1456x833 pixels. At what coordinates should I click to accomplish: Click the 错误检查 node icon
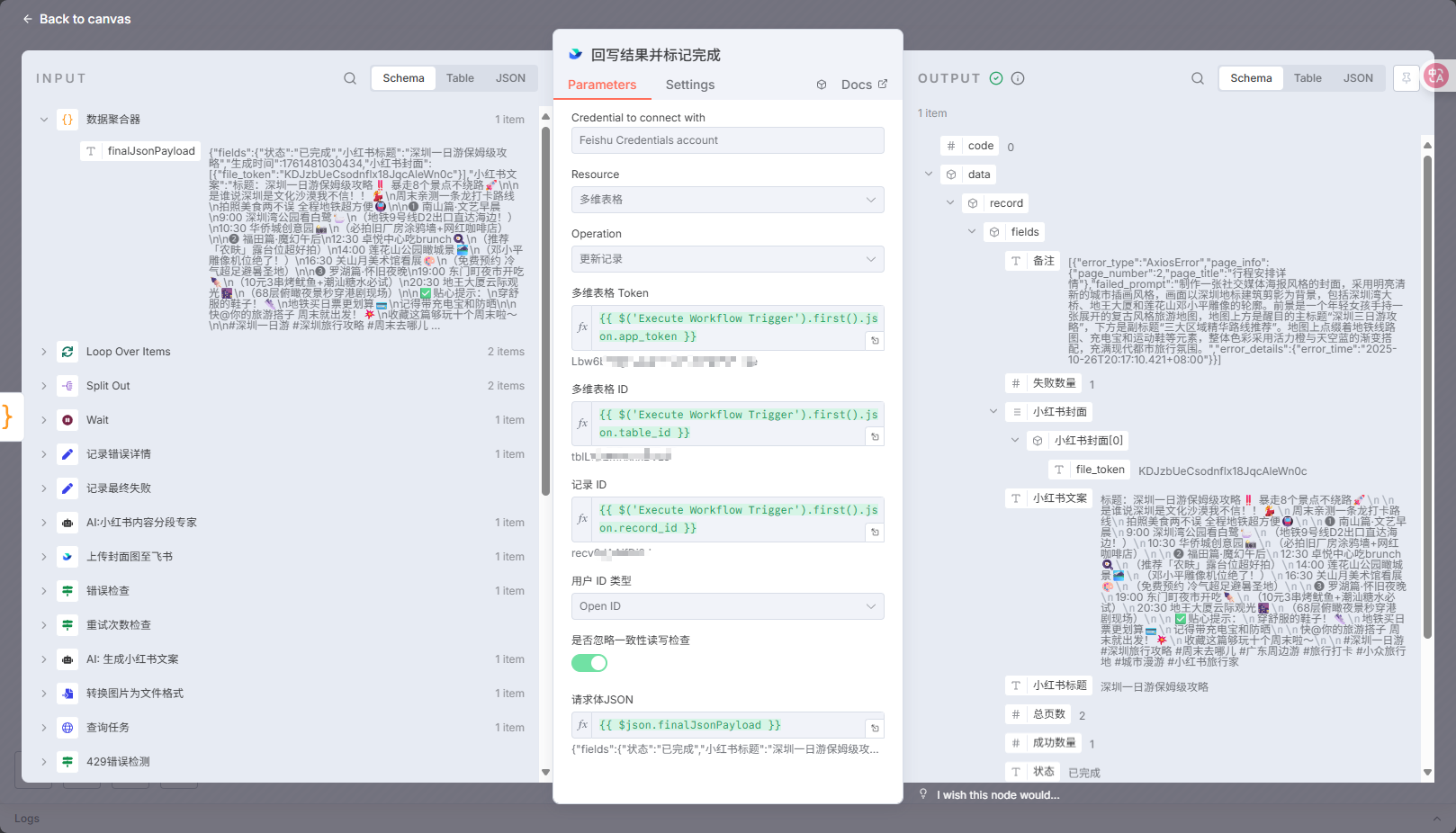67,591
